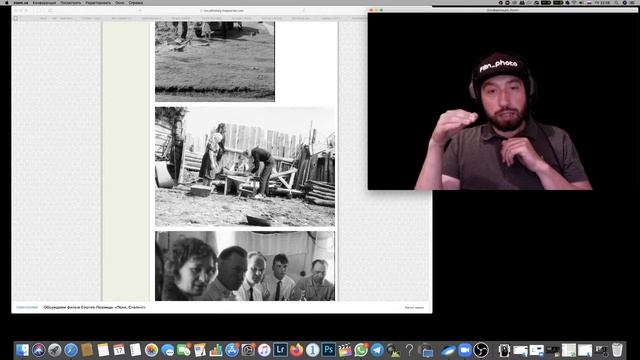Viewport: 640px width, 360px height.
Task: Open iTunes music app in dock
Action: (264, 350)
